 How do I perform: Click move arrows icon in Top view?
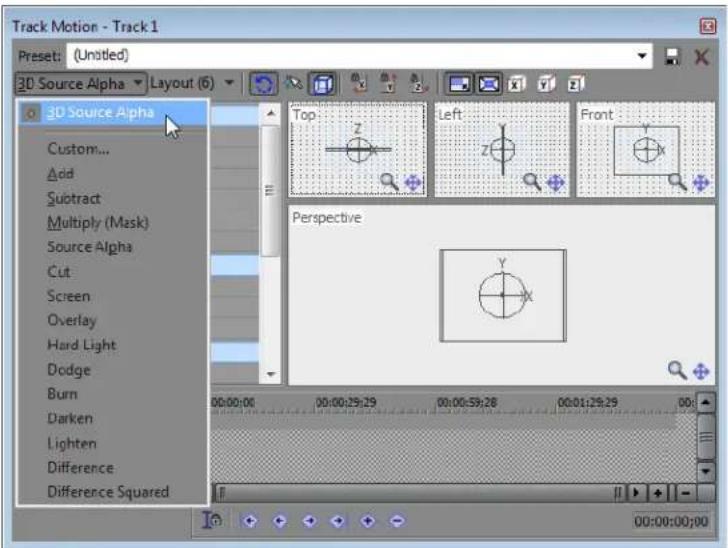[413, 183]
